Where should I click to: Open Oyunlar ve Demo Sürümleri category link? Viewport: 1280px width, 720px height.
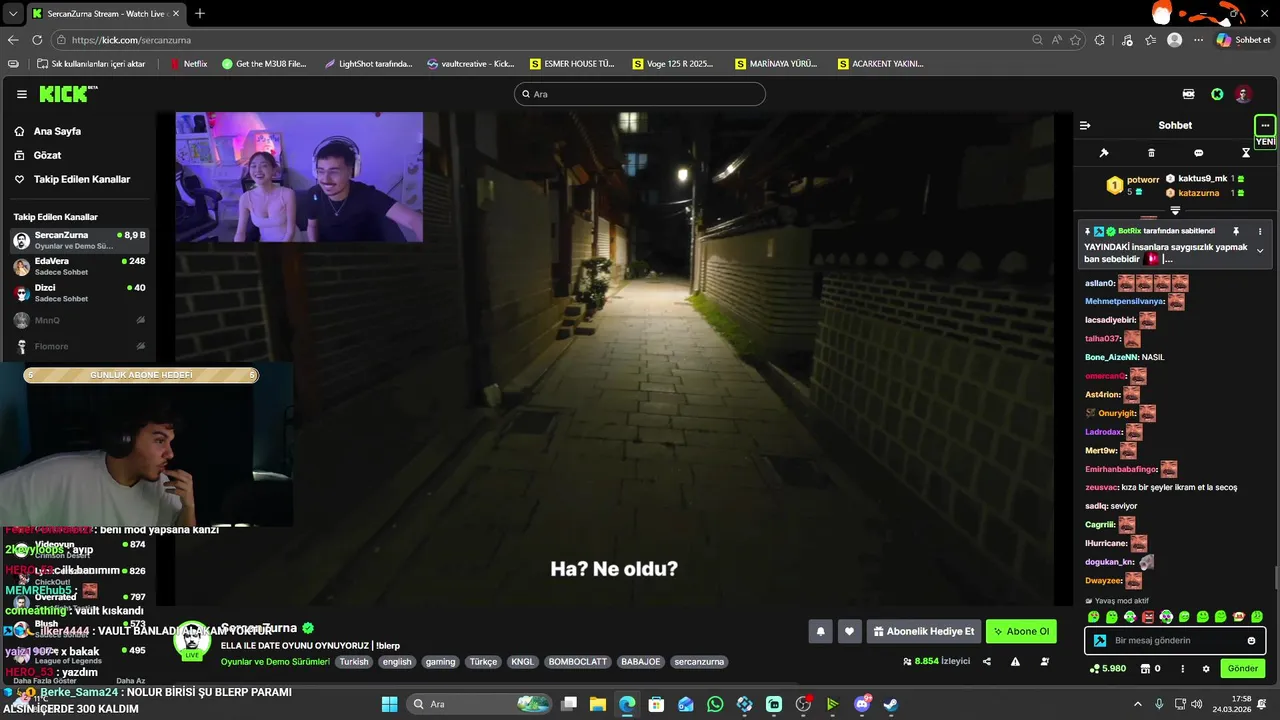point(275,662)
